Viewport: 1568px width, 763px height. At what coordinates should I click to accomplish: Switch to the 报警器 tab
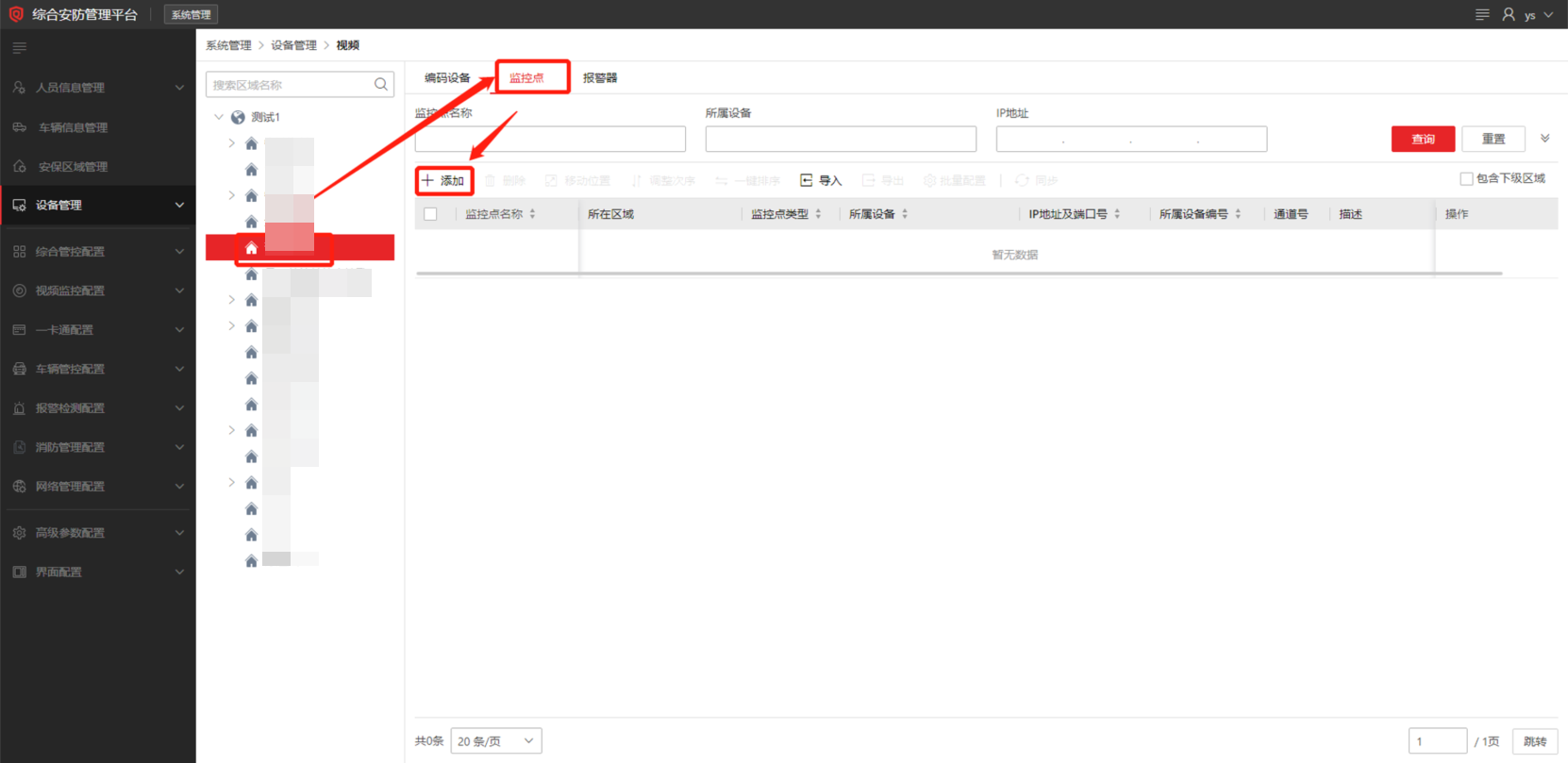pyautogui.click(x=600, y=77)
